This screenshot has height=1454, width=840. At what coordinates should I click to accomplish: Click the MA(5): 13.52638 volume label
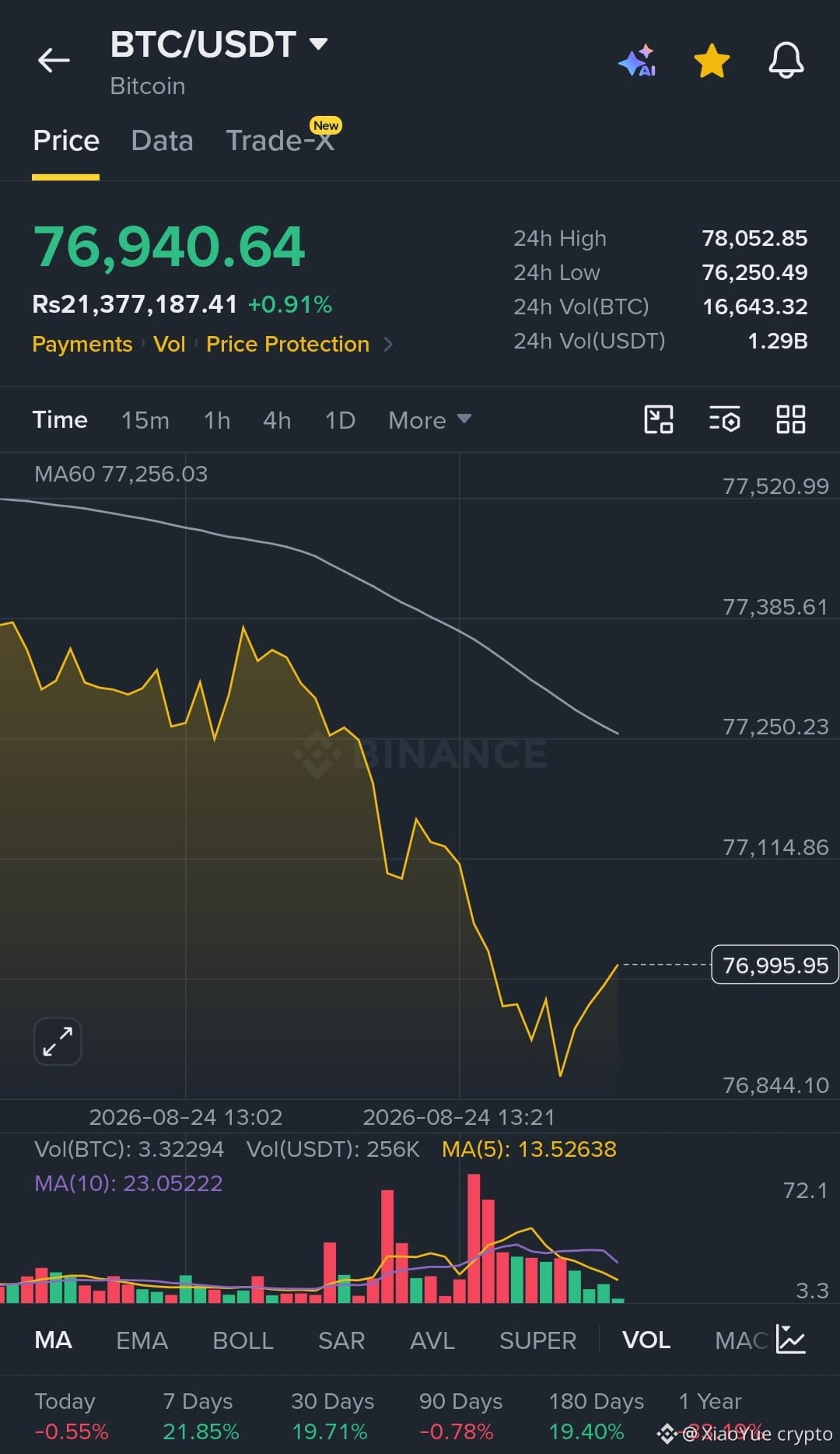point(529,1149)
